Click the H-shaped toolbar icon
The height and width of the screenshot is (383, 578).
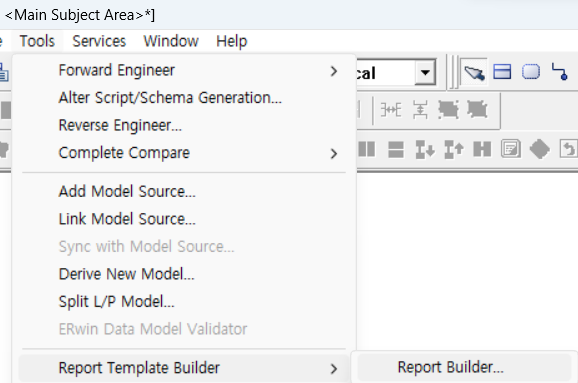tap(482, 149)
